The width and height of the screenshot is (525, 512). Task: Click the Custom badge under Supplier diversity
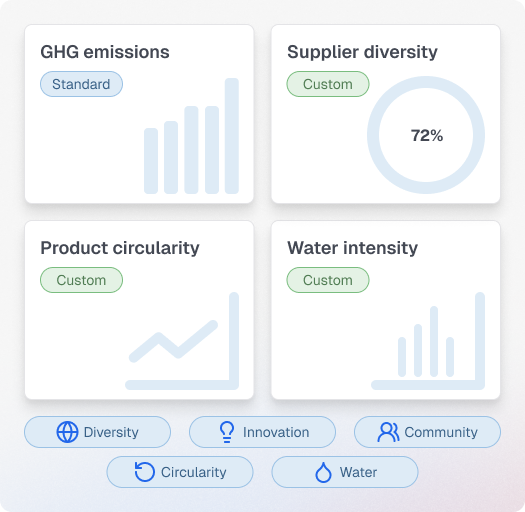(x=328, y=84)
